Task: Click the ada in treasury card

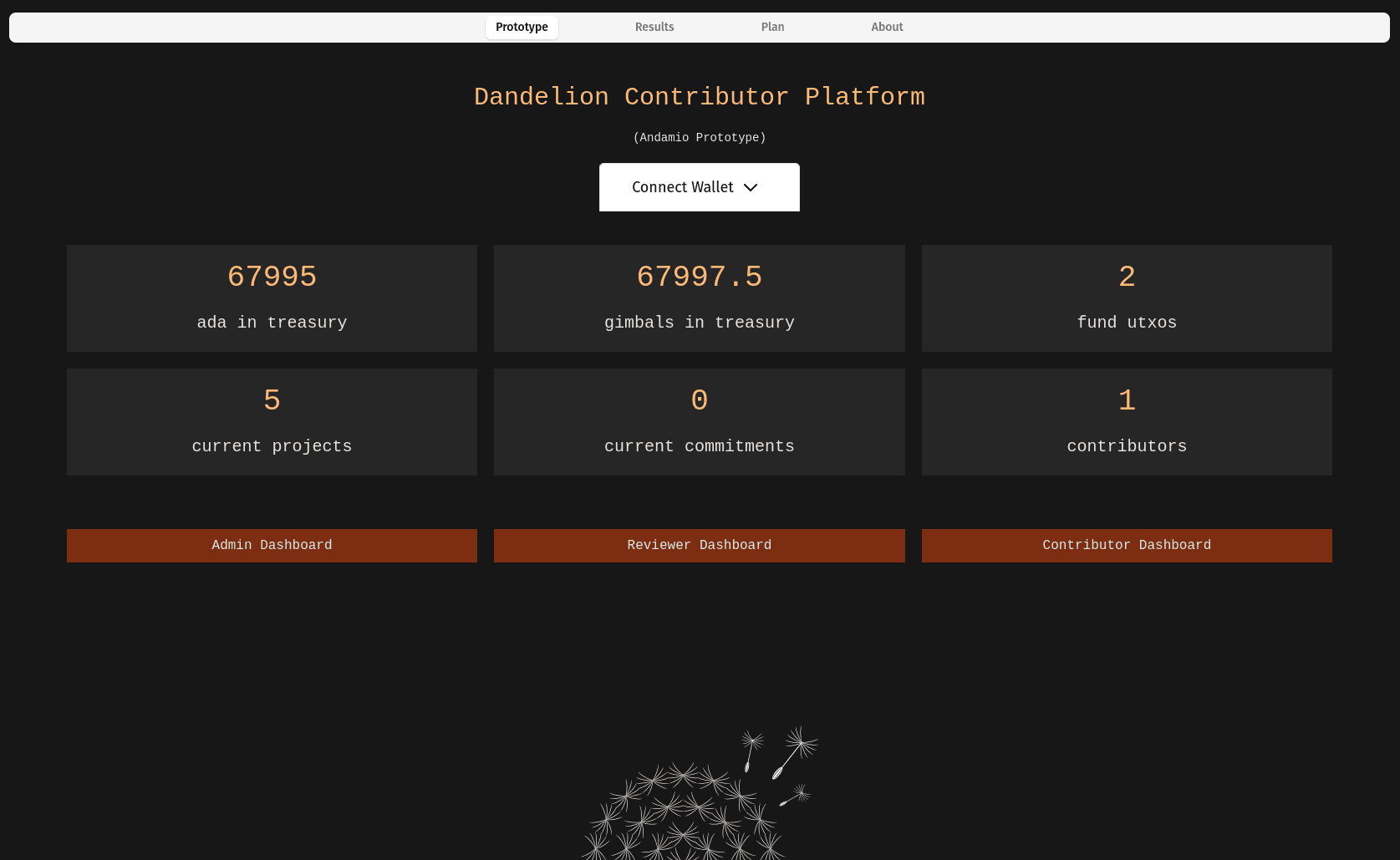Action: tap(272, 298)
